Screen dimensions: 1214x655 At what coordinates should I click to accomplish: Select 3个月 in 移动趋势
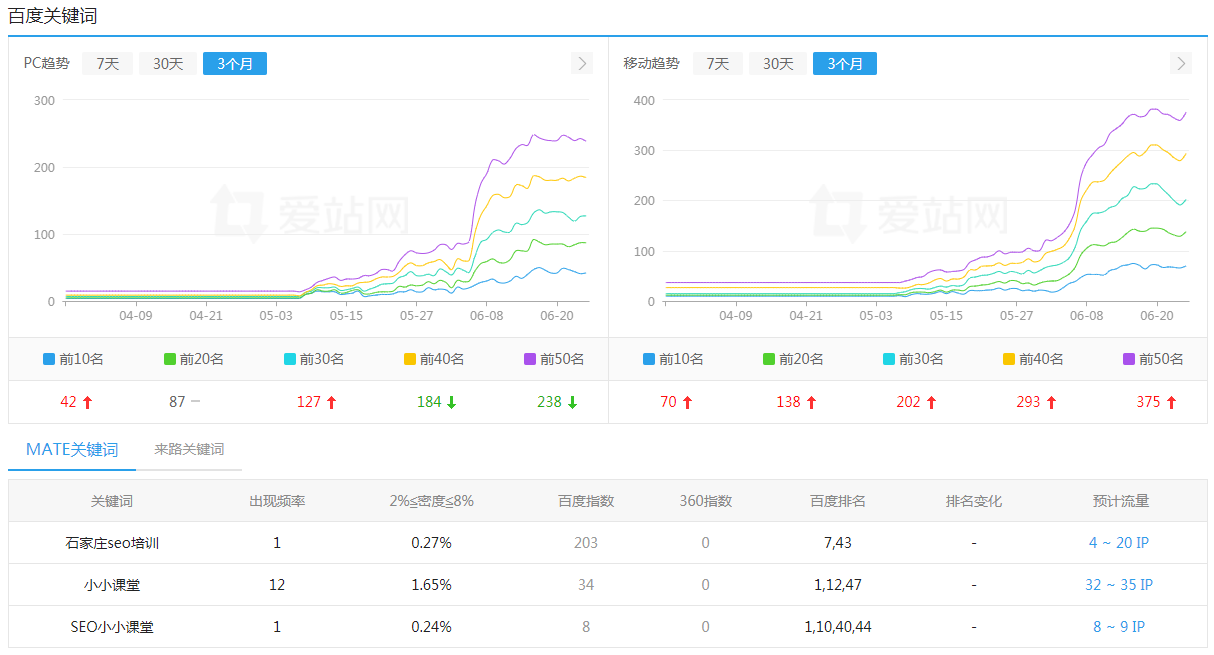pos(845,63)
